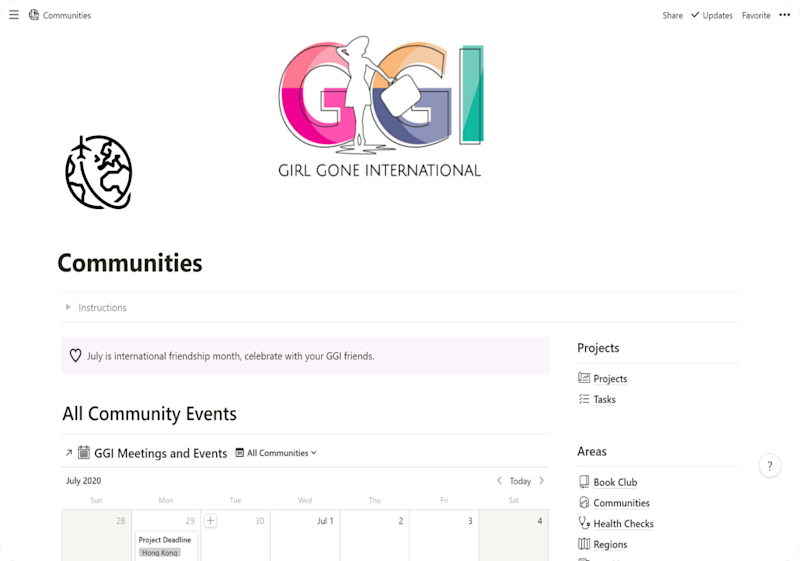Screen dimensions: 800x561
Task: Click the globe and airplane page icon
Action: point(99,172)
